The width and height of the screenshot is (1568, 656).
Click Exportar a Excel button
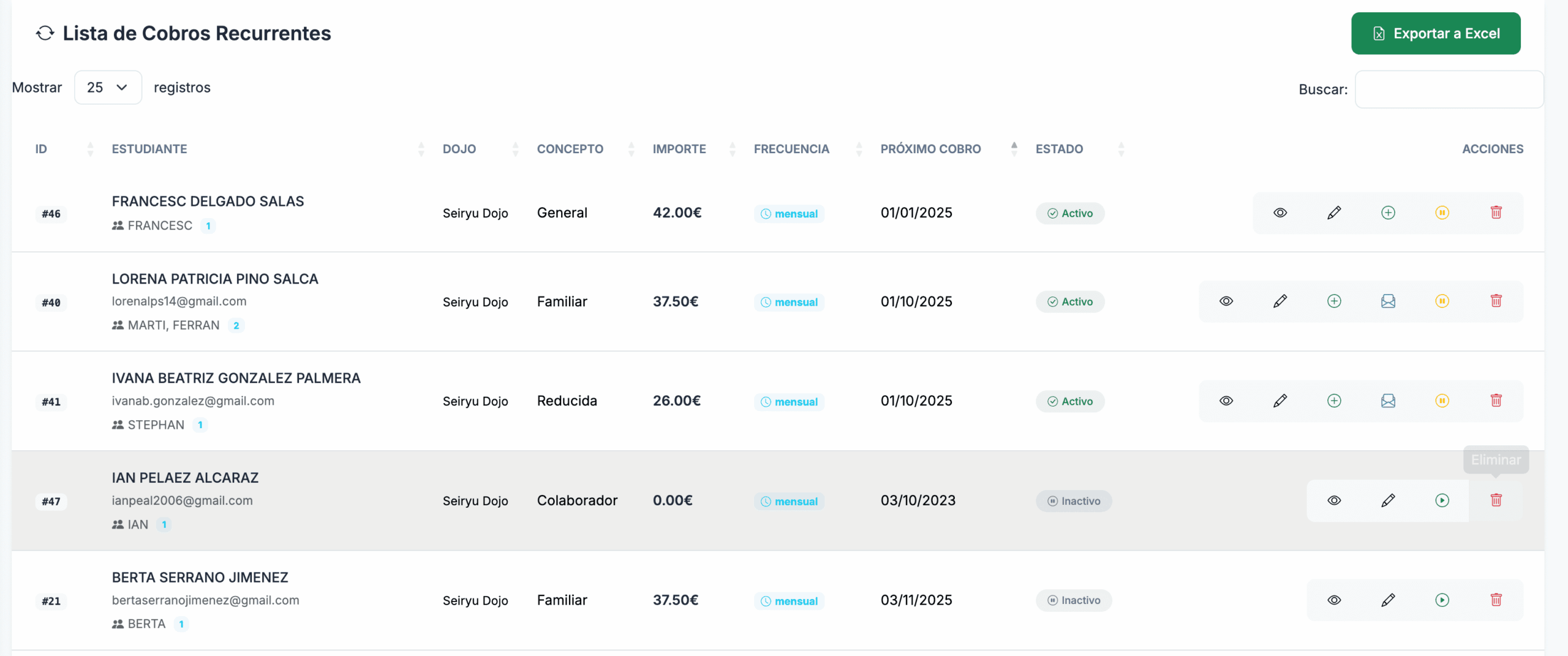[x=1435, y=34]
